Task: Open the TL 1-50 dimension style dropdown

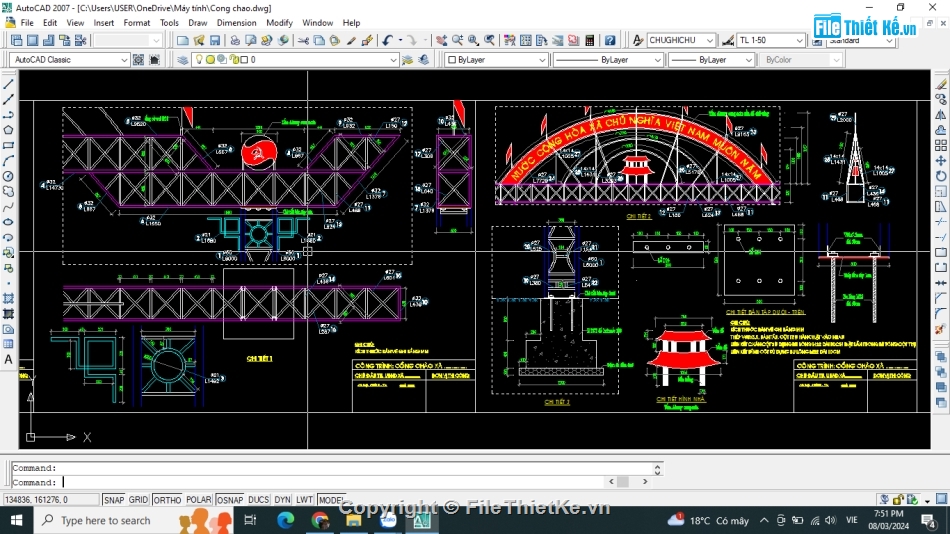Action: (799, 41)
